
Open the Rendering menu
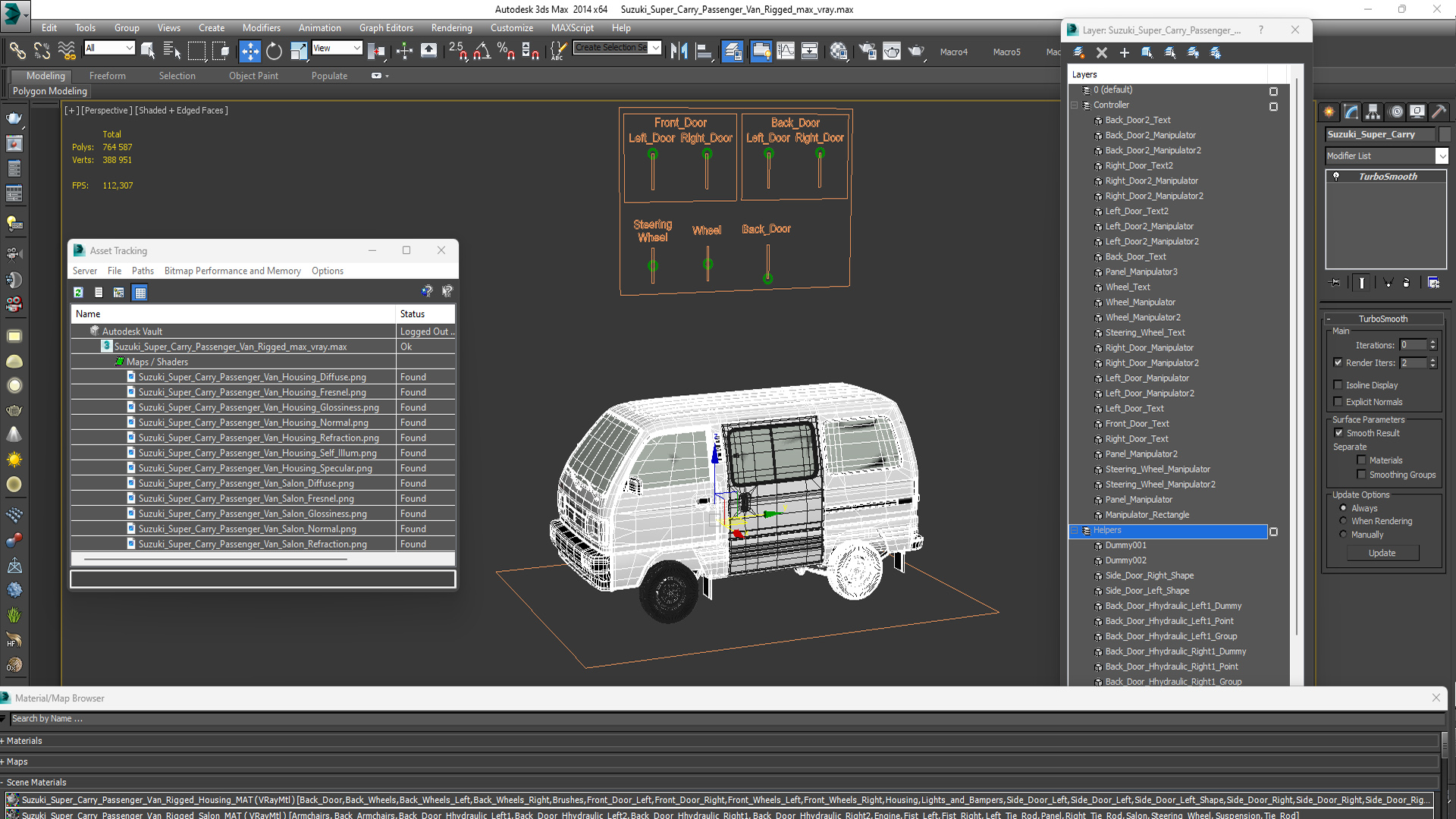click(451, 28)
